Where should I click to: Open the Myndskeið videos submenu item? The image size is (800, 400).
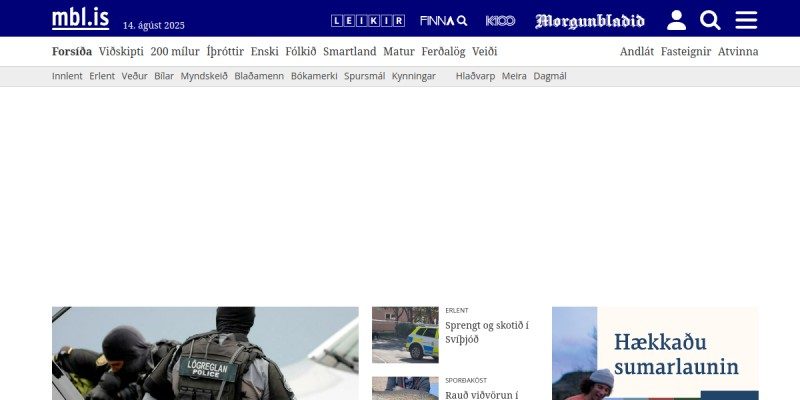(x=204, y=76)
